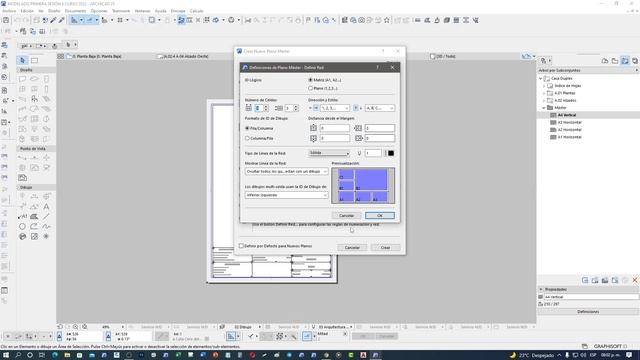Select the Text tool (A icon)

pyautogui.click(x=46, y=207)
